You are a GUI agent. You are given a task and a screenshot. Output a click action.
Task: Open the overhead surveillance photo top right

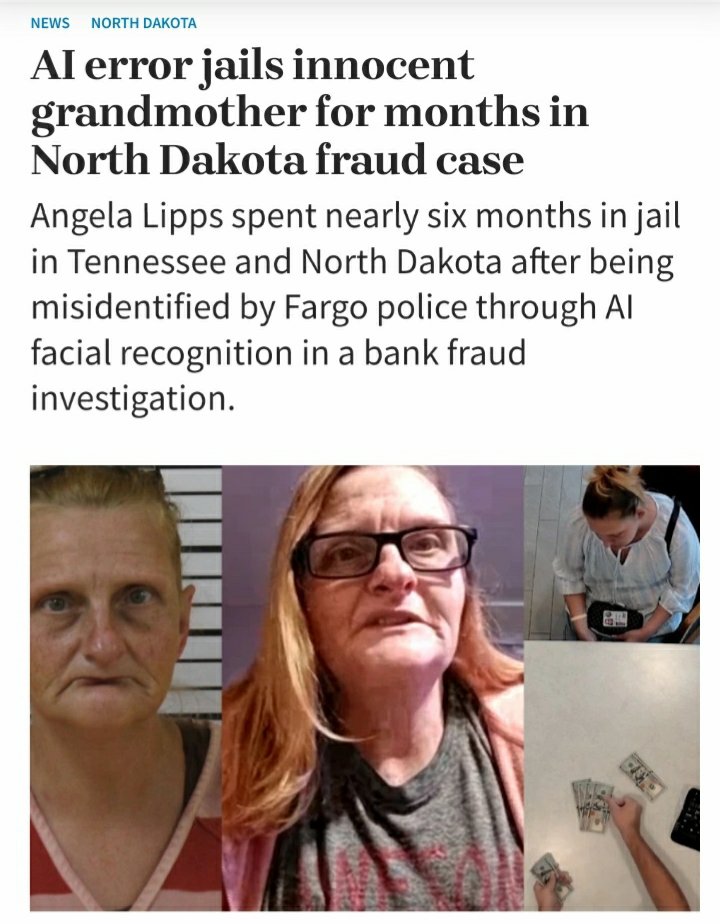612,553
